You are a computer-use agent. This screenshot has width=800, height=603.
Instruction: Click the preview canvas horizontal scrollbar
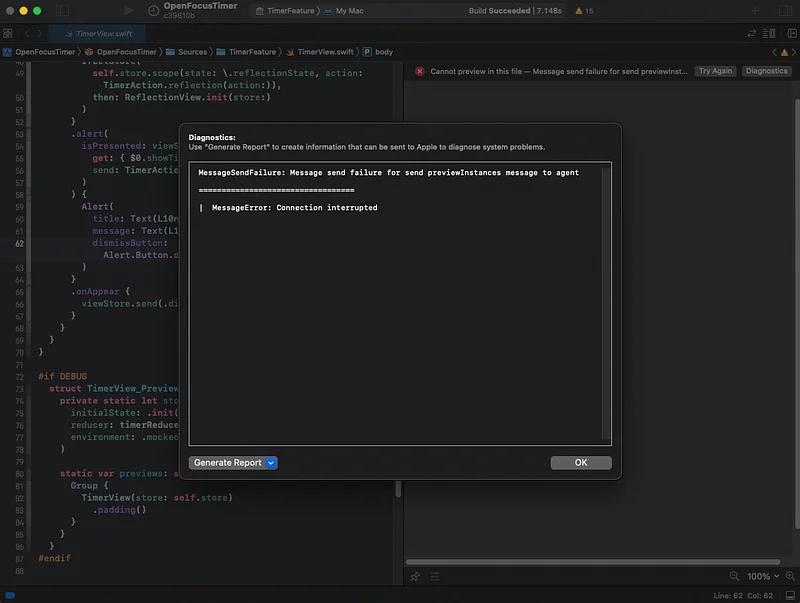click(600, 560)
